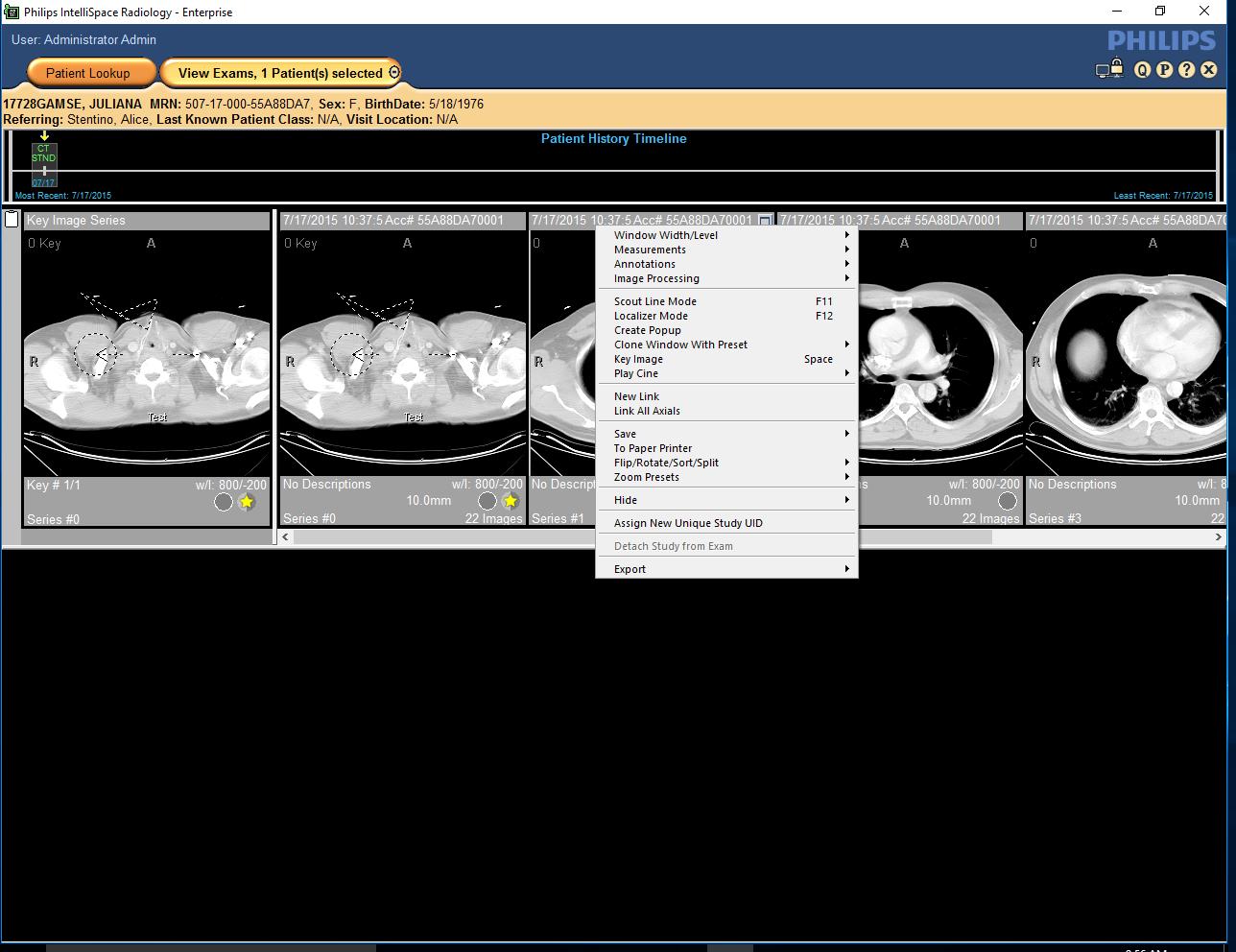The height and width of the screenshot is (952, 1236).
Task: Click the Philips IntelliSpace app icon in title bar
Action: [12, 12]
